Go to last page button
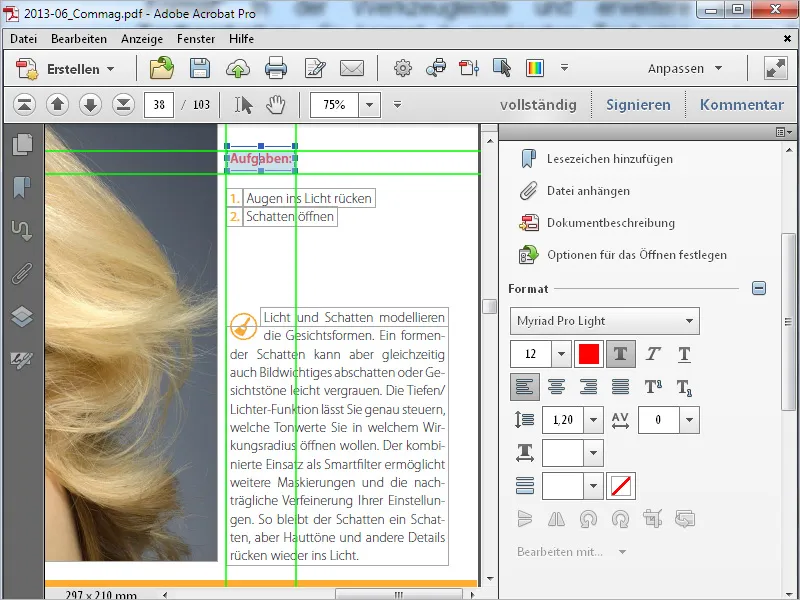This screenshot has width=800, height=600. tap(123, 105)
